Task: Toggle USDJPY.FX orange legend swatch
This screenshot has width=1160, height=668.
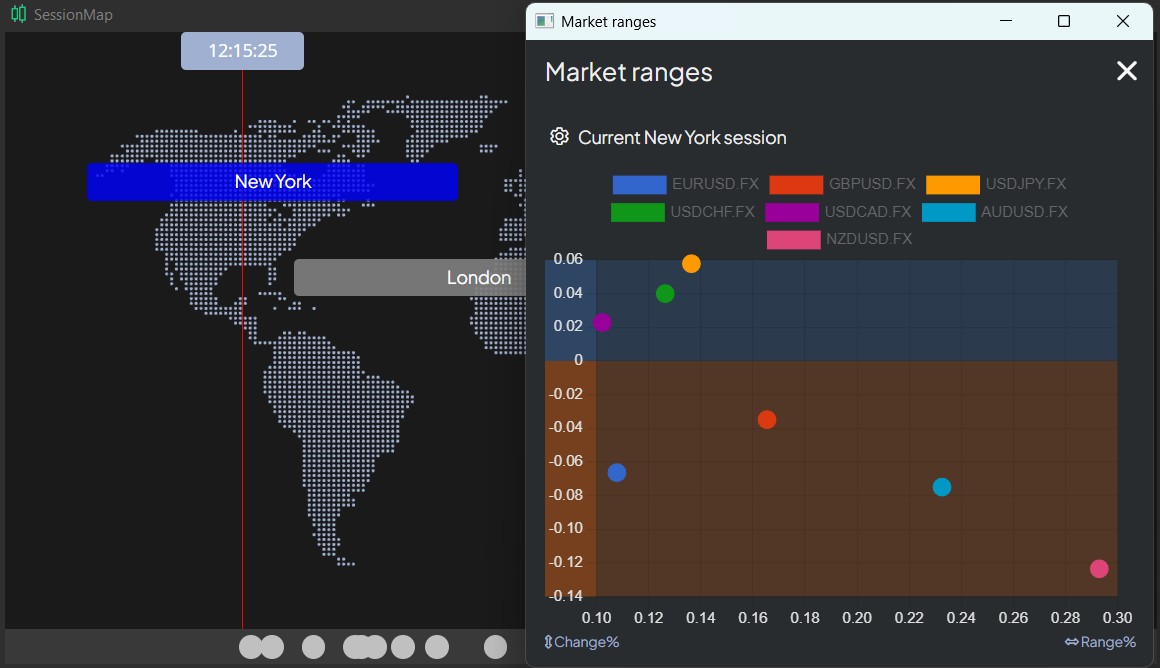Action: [953, 184]
